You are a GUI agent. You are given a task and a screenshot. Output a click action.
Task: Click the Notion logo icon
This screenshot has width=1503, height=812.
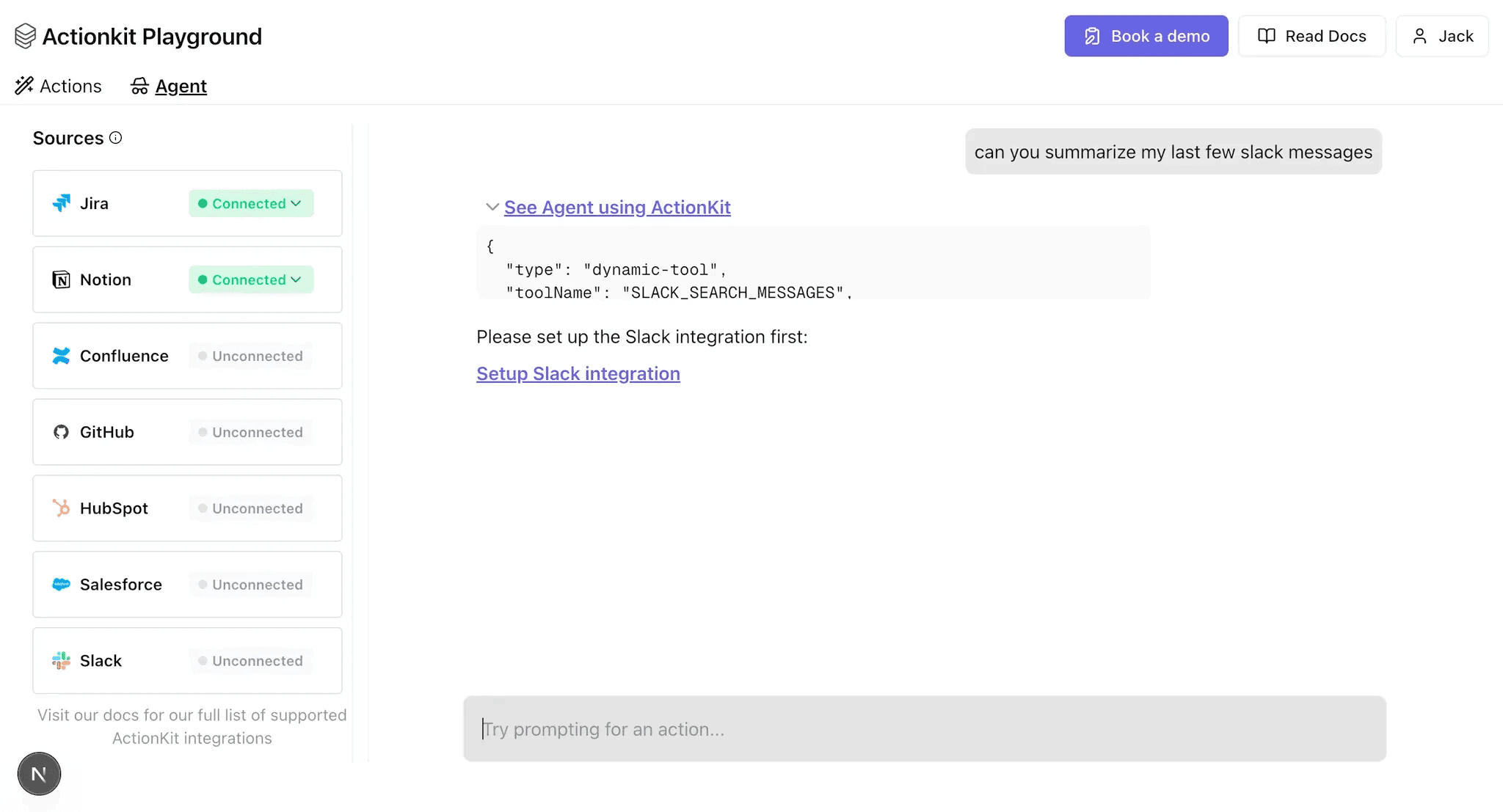[x=62, y=279]
